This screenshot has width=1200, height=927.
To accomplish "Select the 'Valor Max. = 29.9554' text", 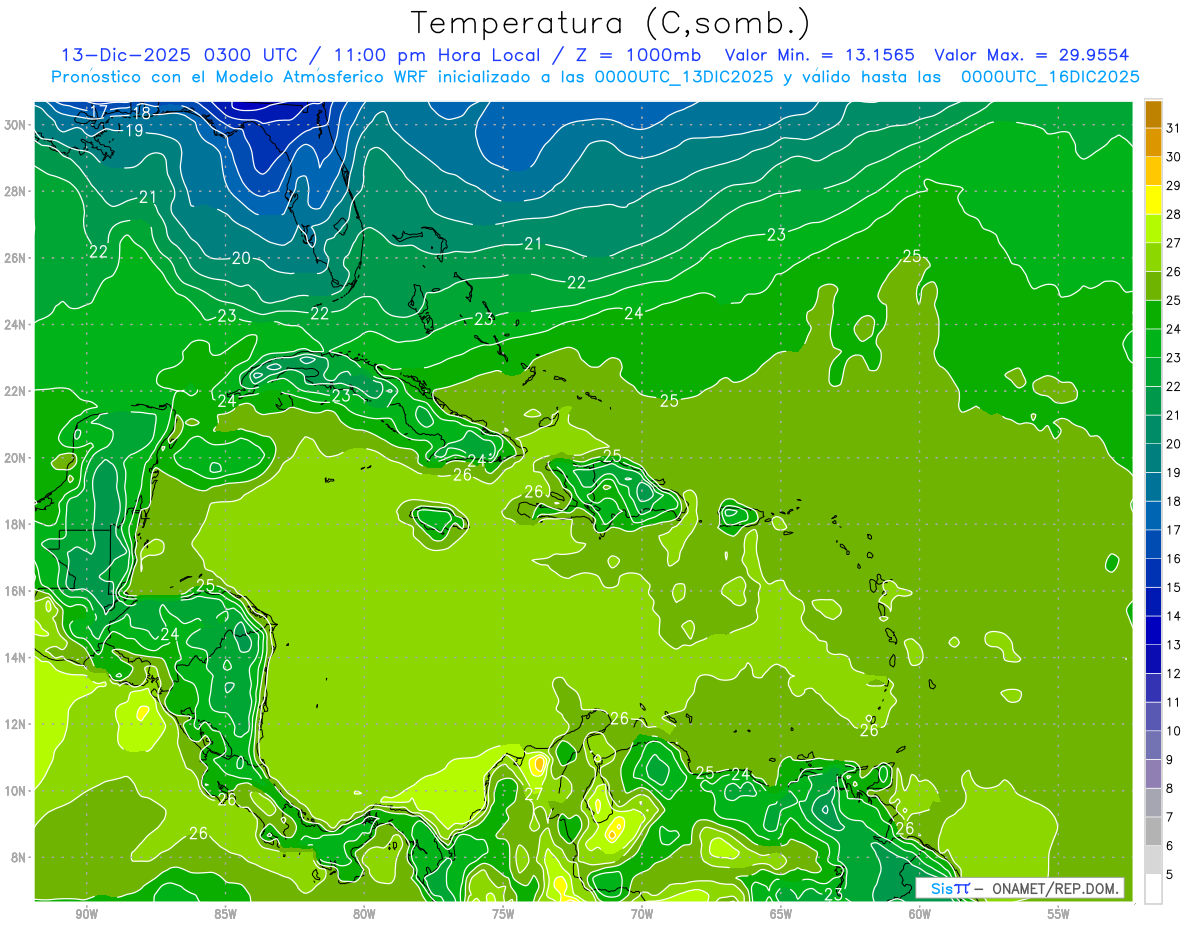I will [1032, 55].
